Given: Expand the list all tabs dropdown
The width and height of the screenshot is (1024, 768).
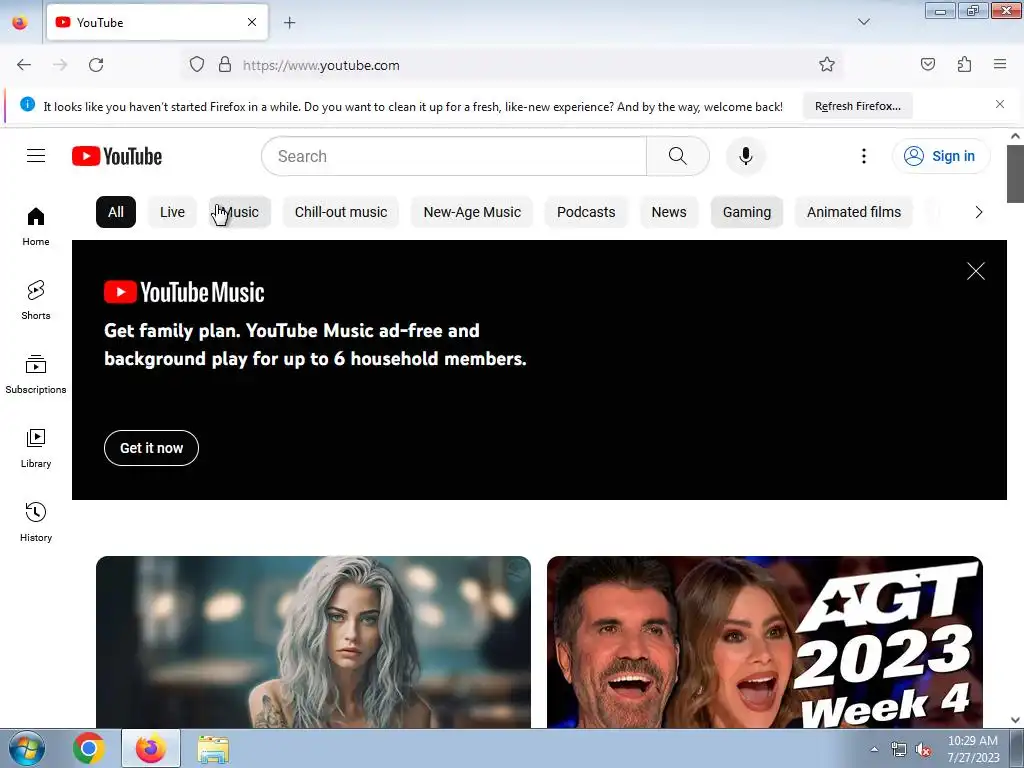Looking at the screenshot, I should coord(863,22).
